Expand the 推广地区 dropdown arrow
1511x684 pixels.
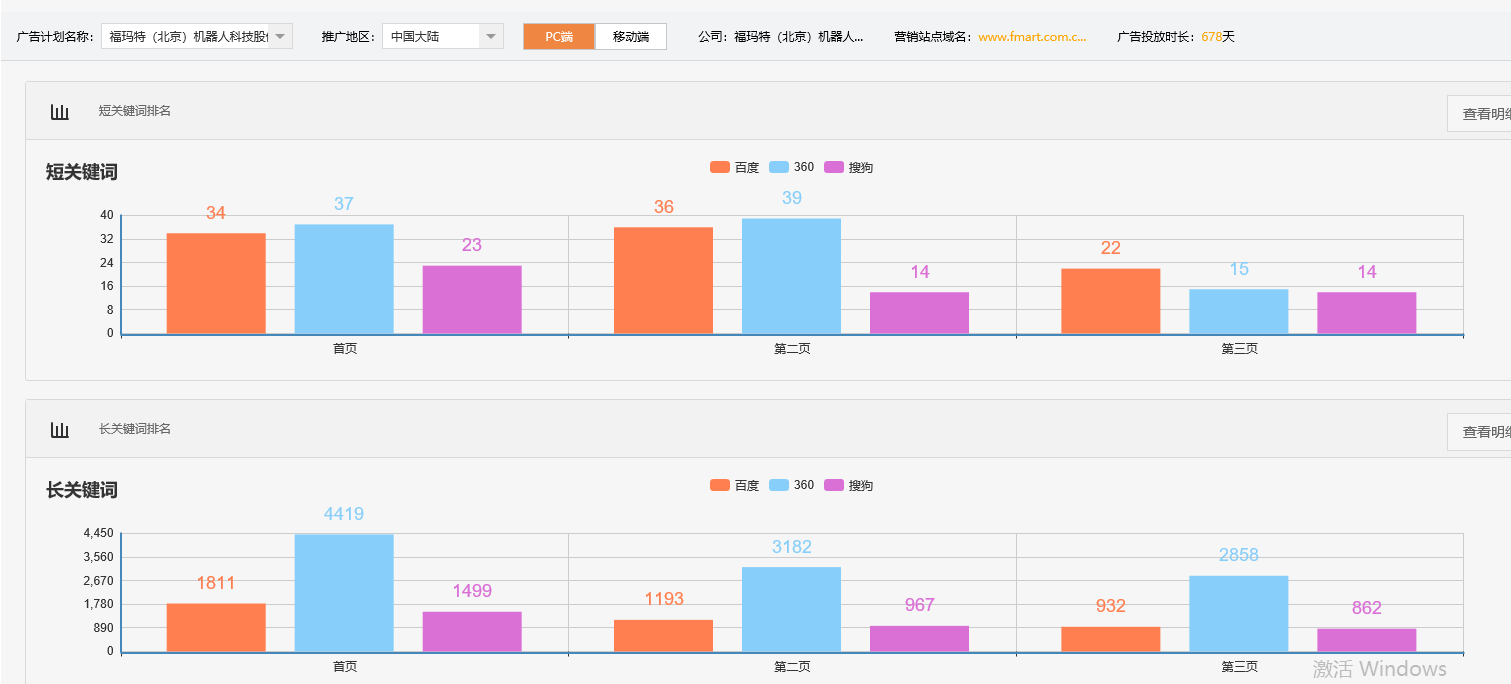tap(490, 37)
